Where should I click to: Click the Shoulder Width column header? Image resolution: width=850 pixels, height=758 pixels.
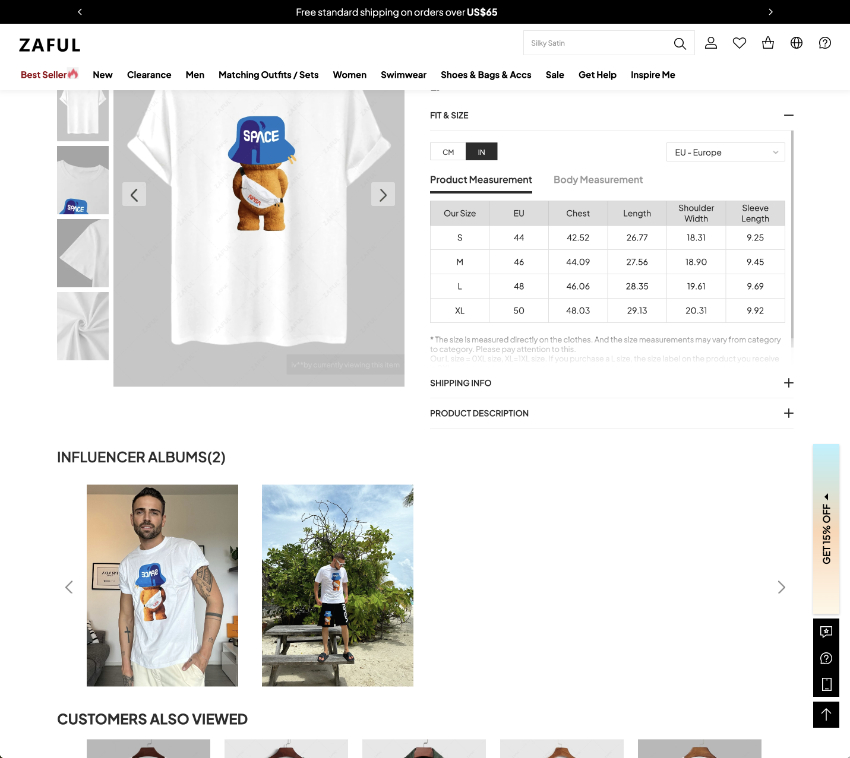(x=696, y=213)
